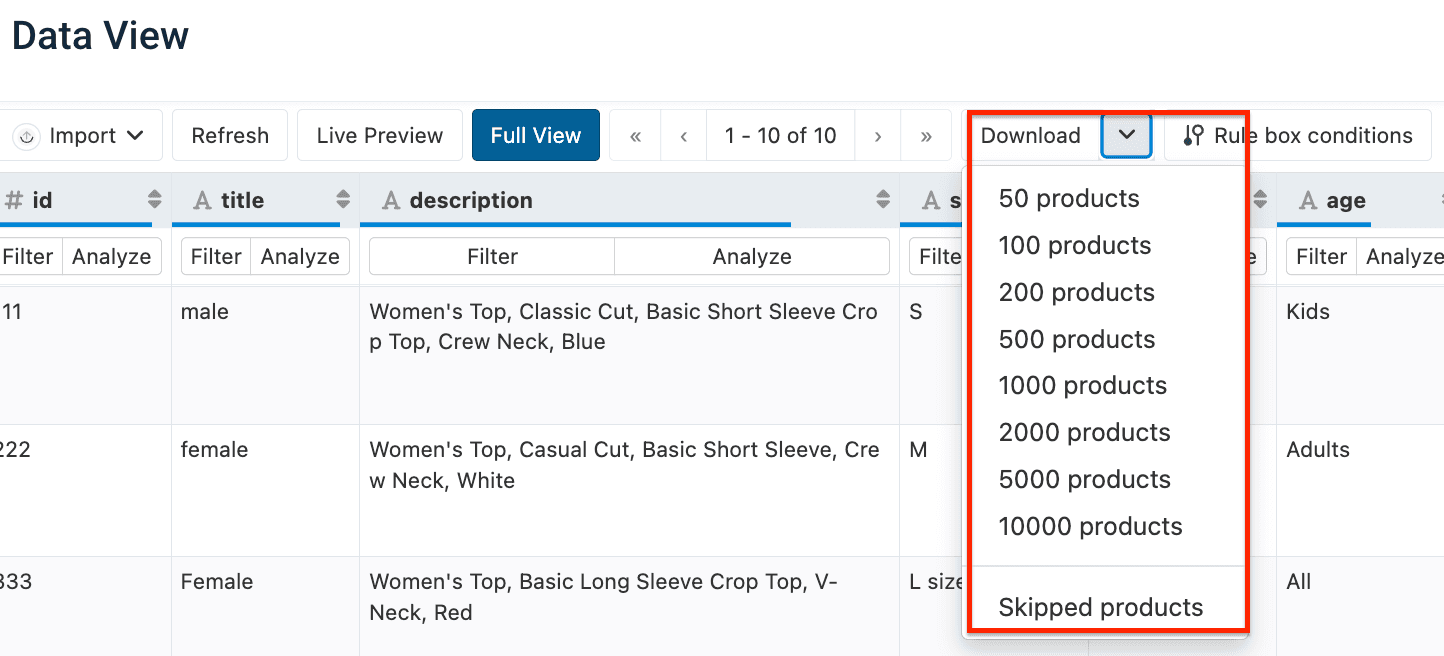Go to the first page arrow

[635, 136]
